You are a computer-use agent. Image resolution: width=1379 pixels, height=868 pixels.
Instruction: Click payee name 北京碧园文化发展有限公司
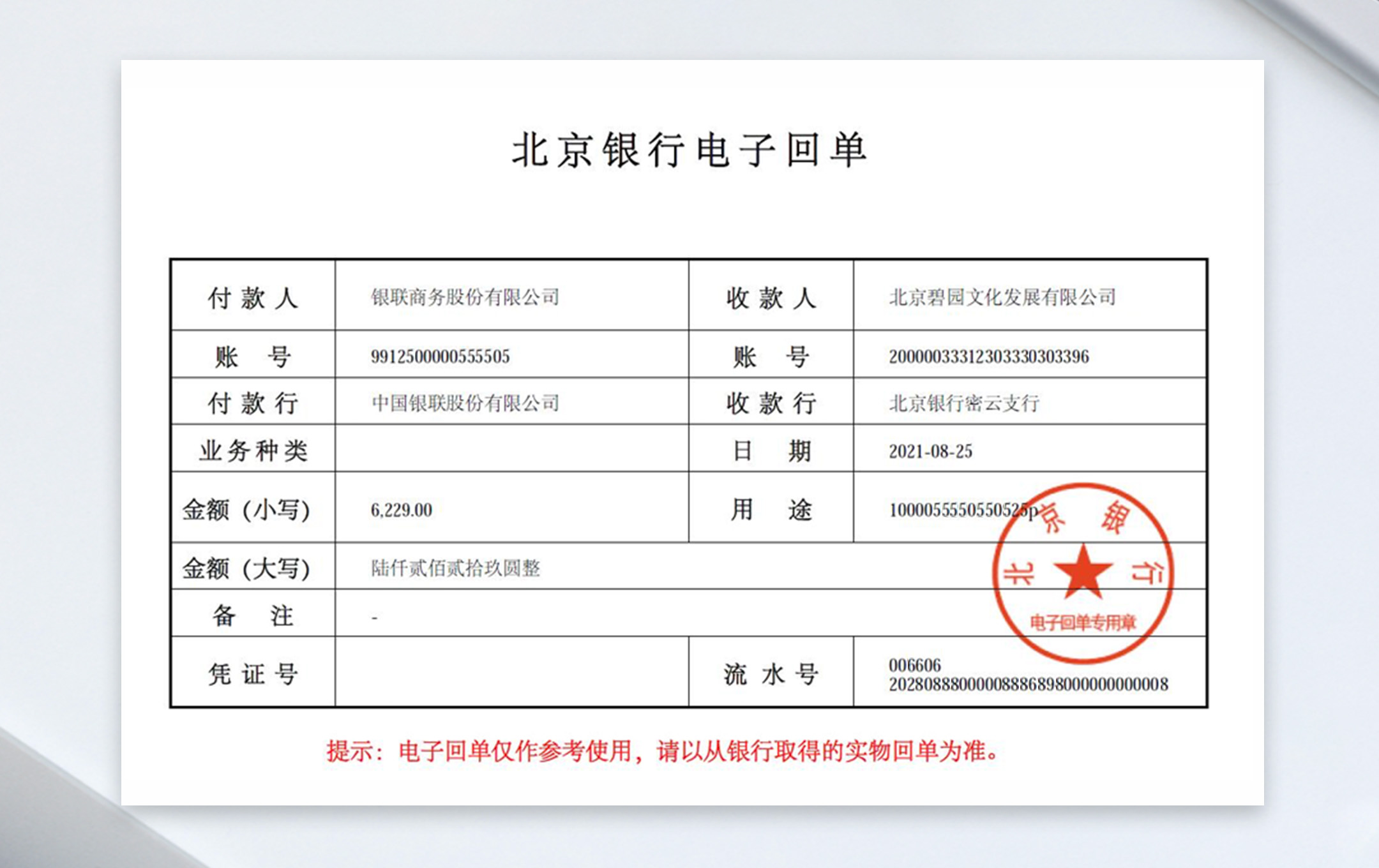tap(1002, 297)
